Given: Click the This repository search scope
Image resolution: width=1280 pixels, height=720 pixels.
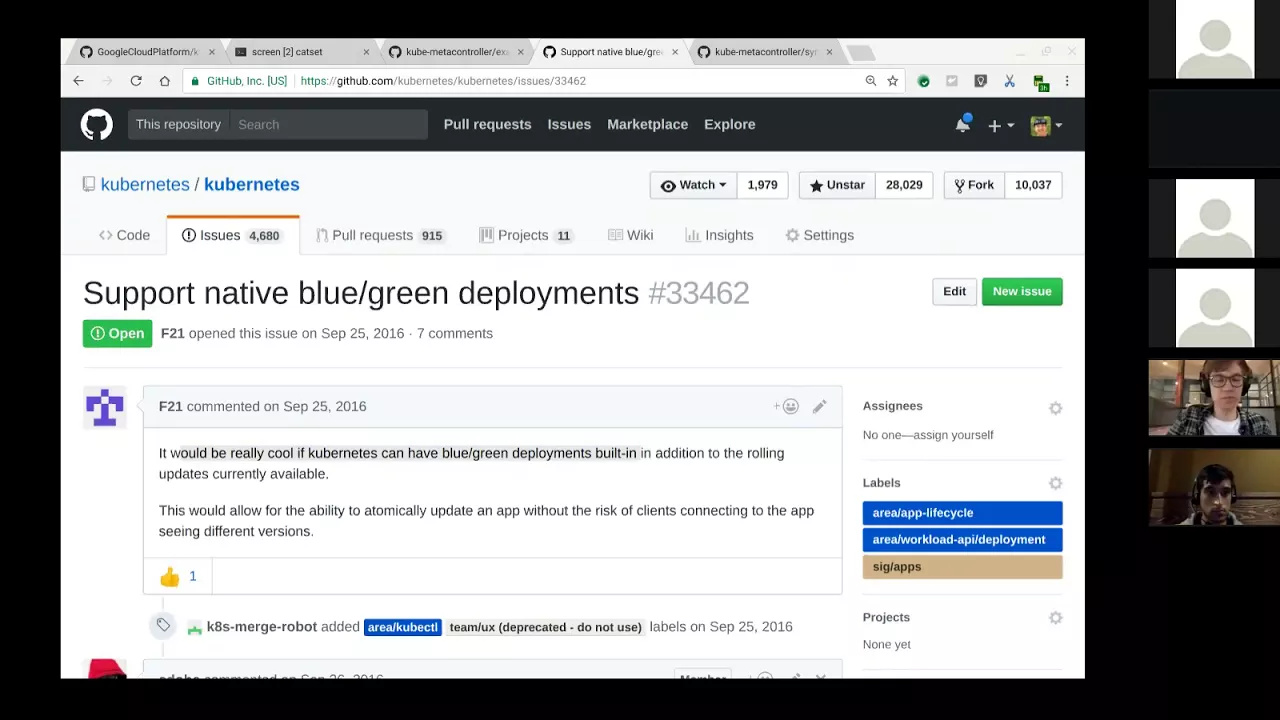Looking at the screenshot, I should pyautogui.click(x=178, y=124).
